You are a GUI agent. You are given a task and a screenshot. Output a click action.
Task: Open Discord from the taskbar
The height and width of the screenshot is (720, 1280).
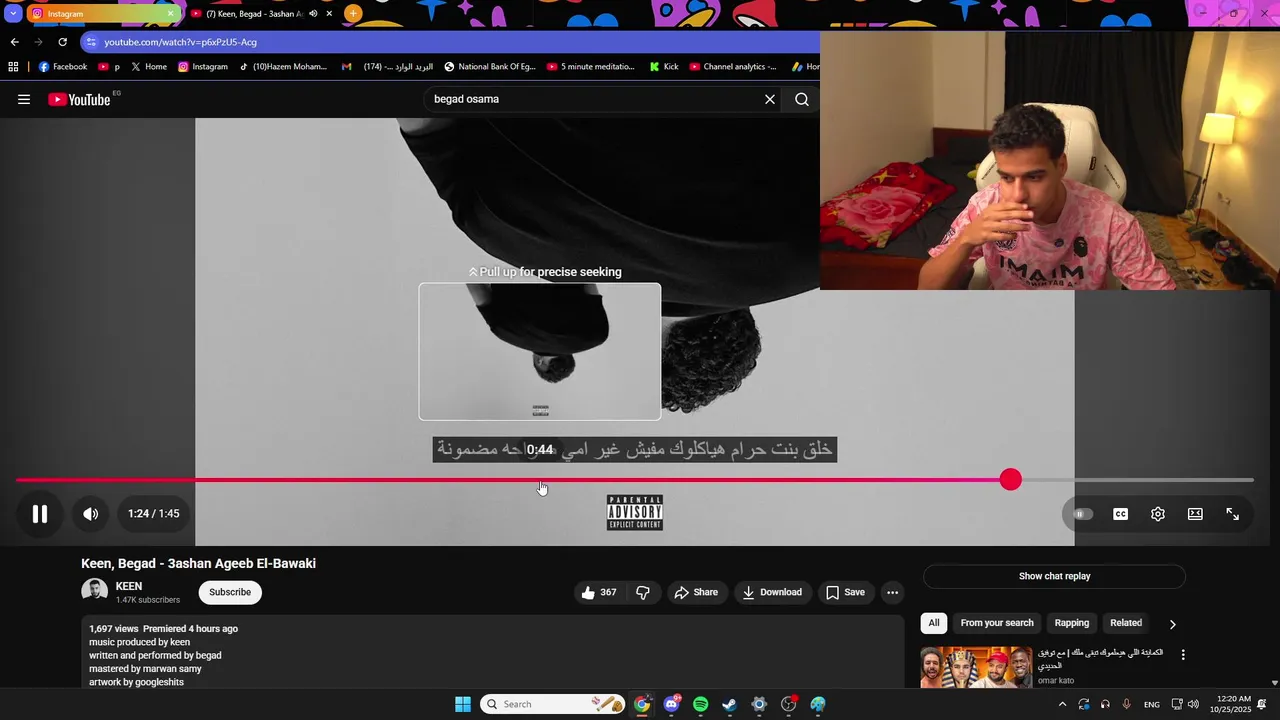[x=672, y=704]
